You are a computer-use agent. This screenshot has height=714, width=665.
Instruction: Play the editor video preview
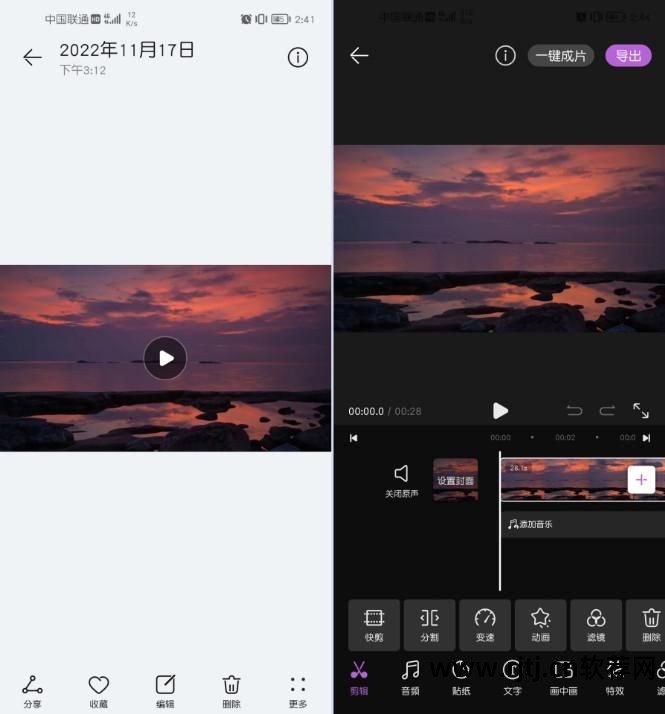(x=500, y=411)
